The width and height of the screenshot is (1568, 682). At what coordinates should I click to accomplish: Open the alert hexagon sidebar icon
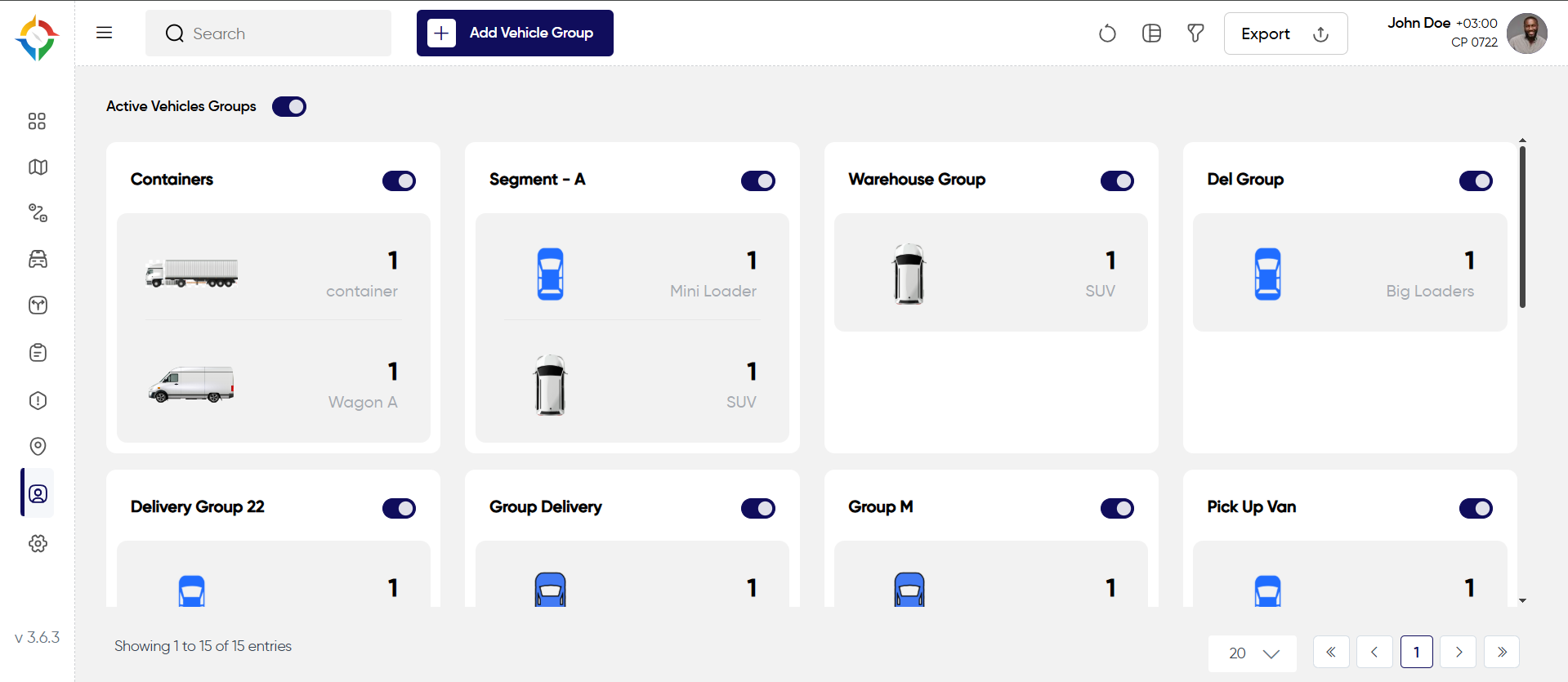[38, 400]
